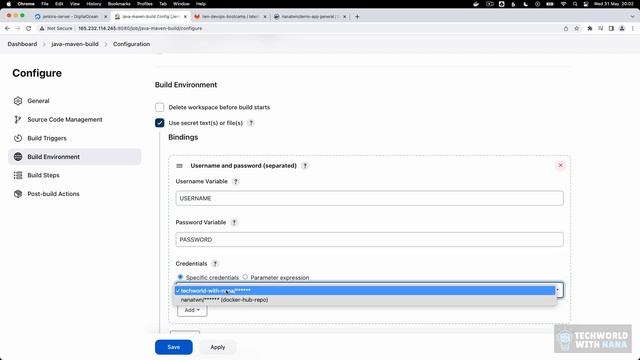The width and height of the screenshot is (640, 360).
Task: Expand Chrome tab search chevron
Action: (632, 16)
